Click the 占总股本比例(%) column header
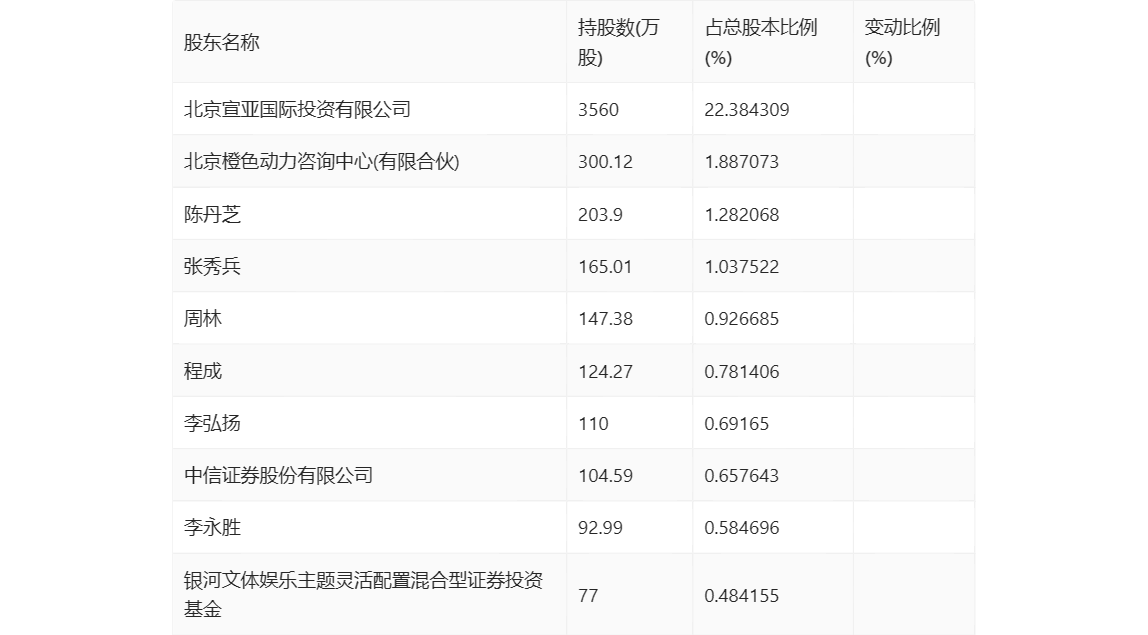Screen dimensions: 1148x635 point(761,42)
